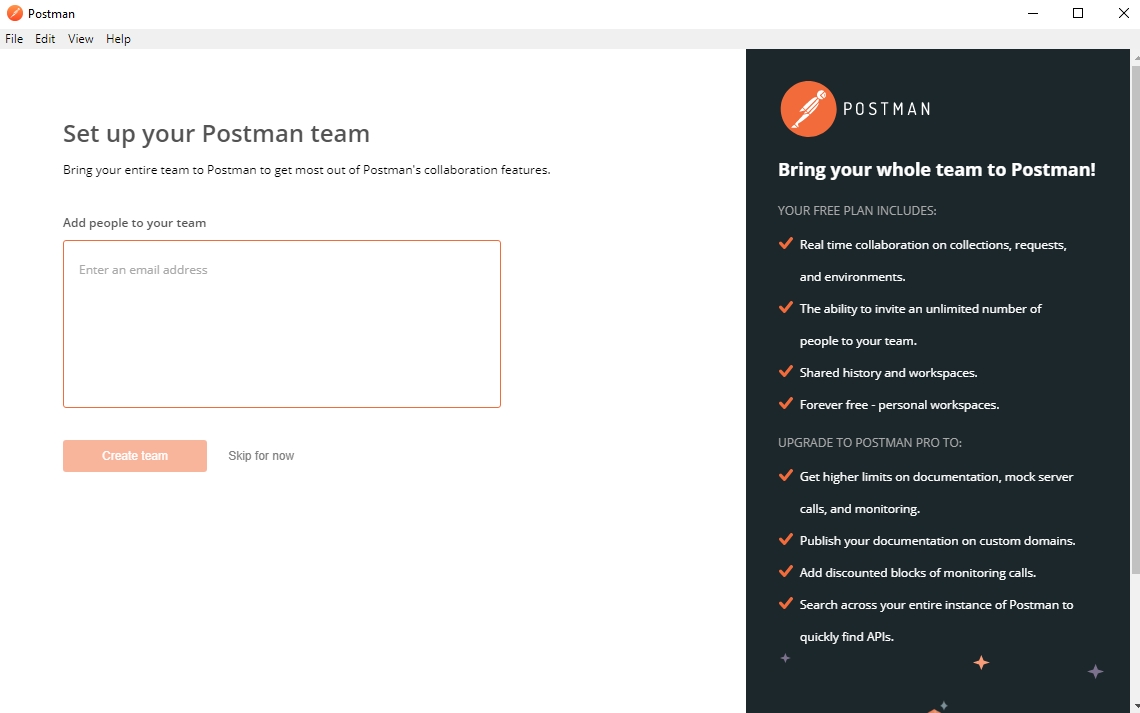
Task: Click the 'Add people to your team' label
Action: coord(135,223)
